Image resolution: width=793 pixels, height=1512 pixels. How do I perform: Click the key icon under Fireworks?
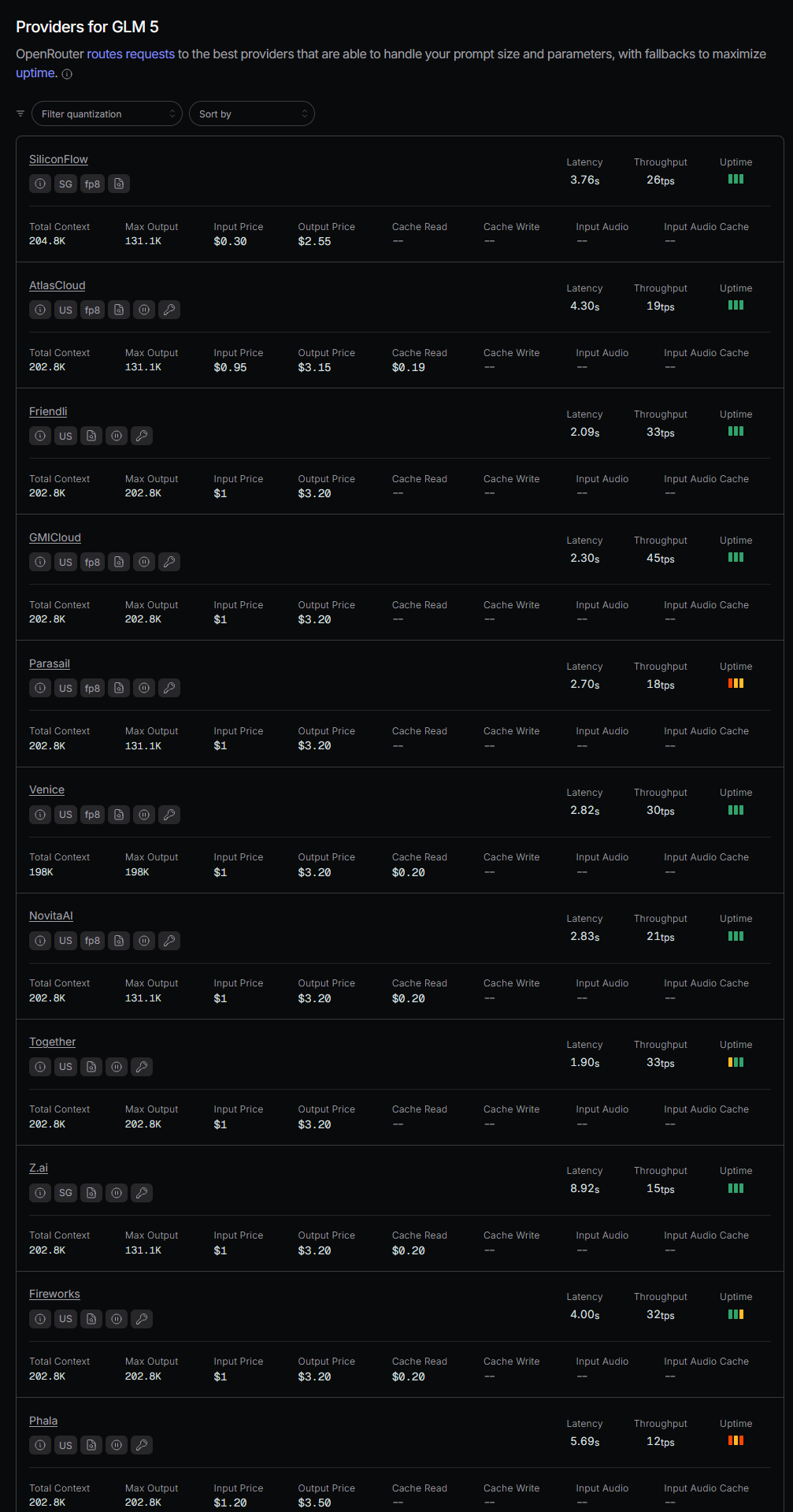click(x=142, y=1318)
